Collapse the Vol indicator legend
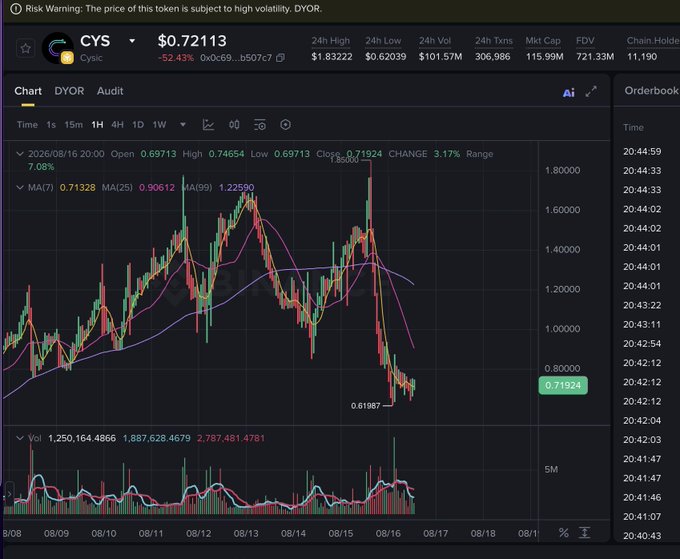680x559 pixels. (20, 438)
